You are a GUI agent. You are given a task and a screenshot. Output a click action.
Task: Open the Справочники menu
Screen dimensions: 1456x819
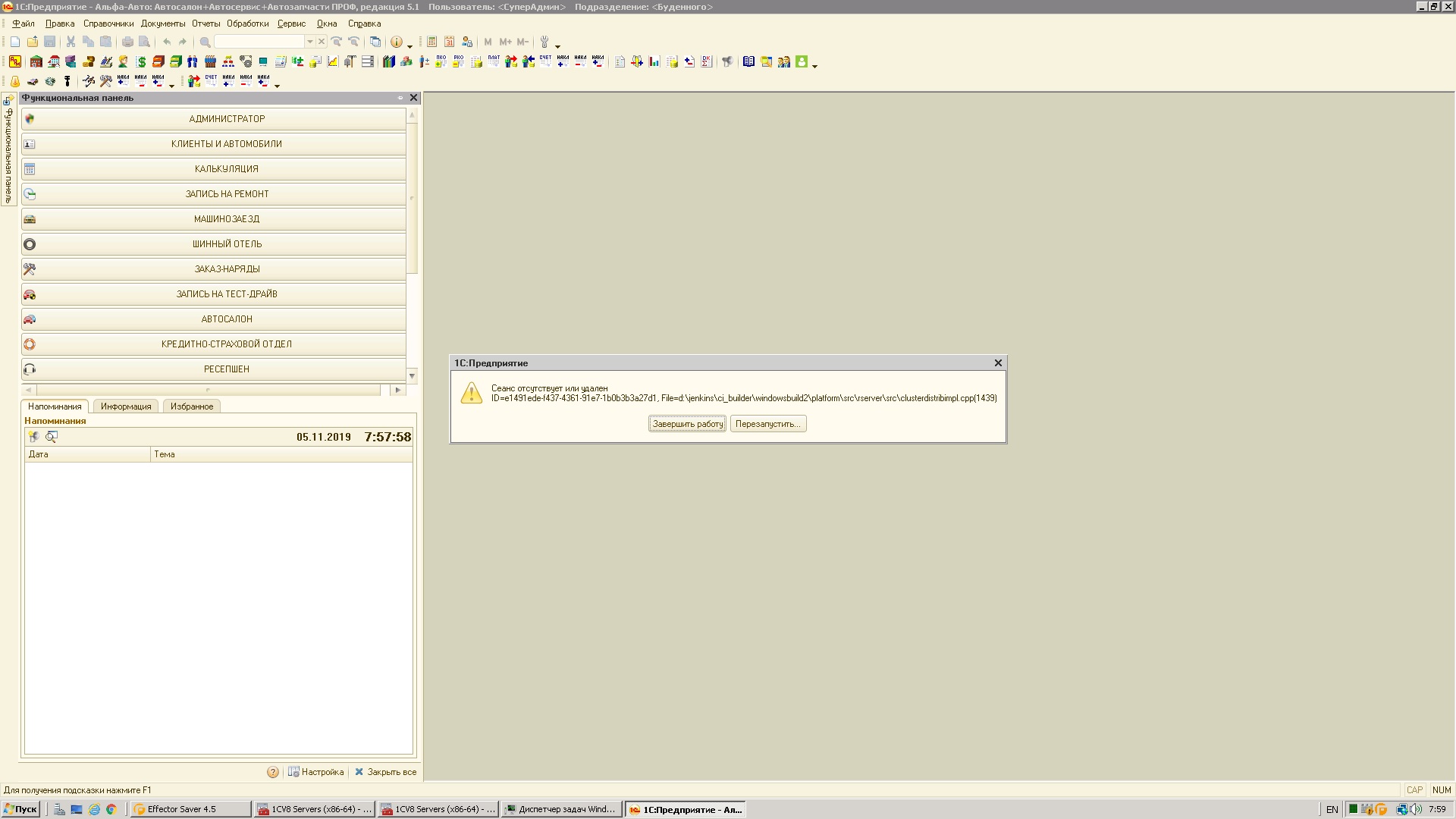108,24
